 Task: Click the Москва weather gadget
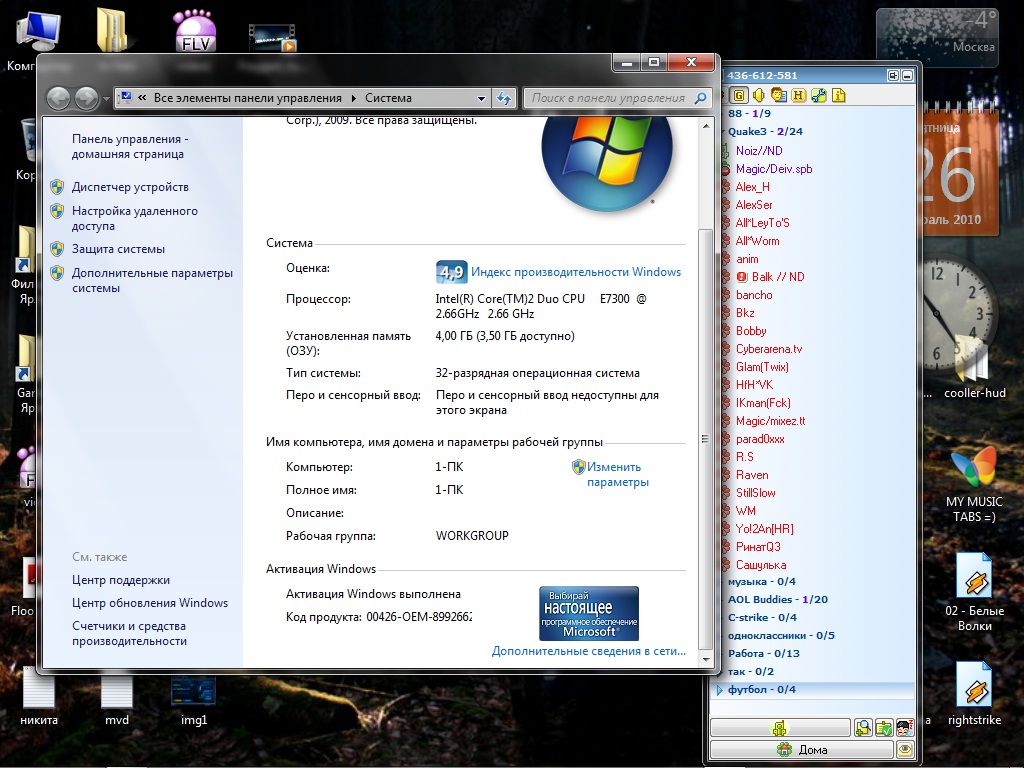[938, 36]
